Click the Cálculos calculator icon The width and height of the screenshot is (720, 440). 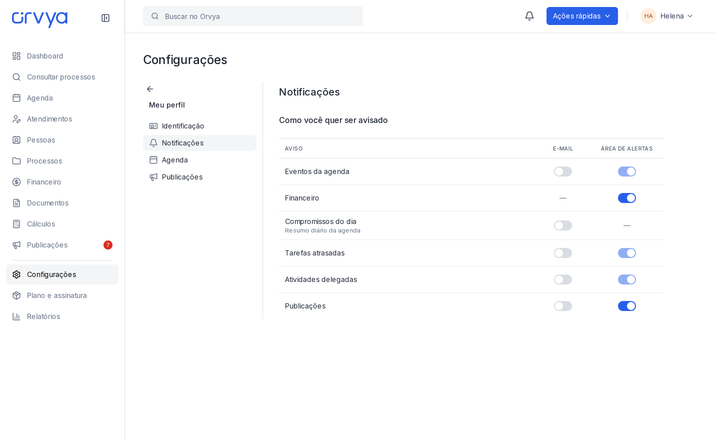tap(17, 224)
